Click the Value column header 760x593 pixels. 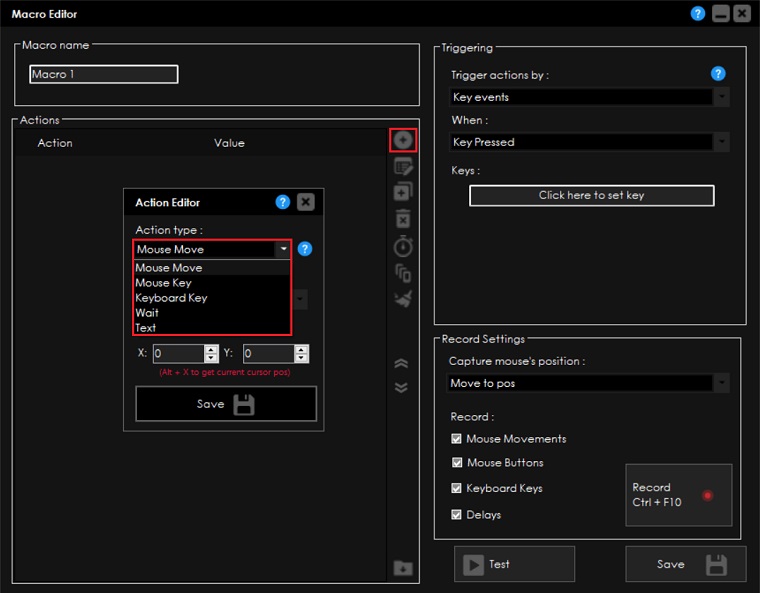[229, 143]
